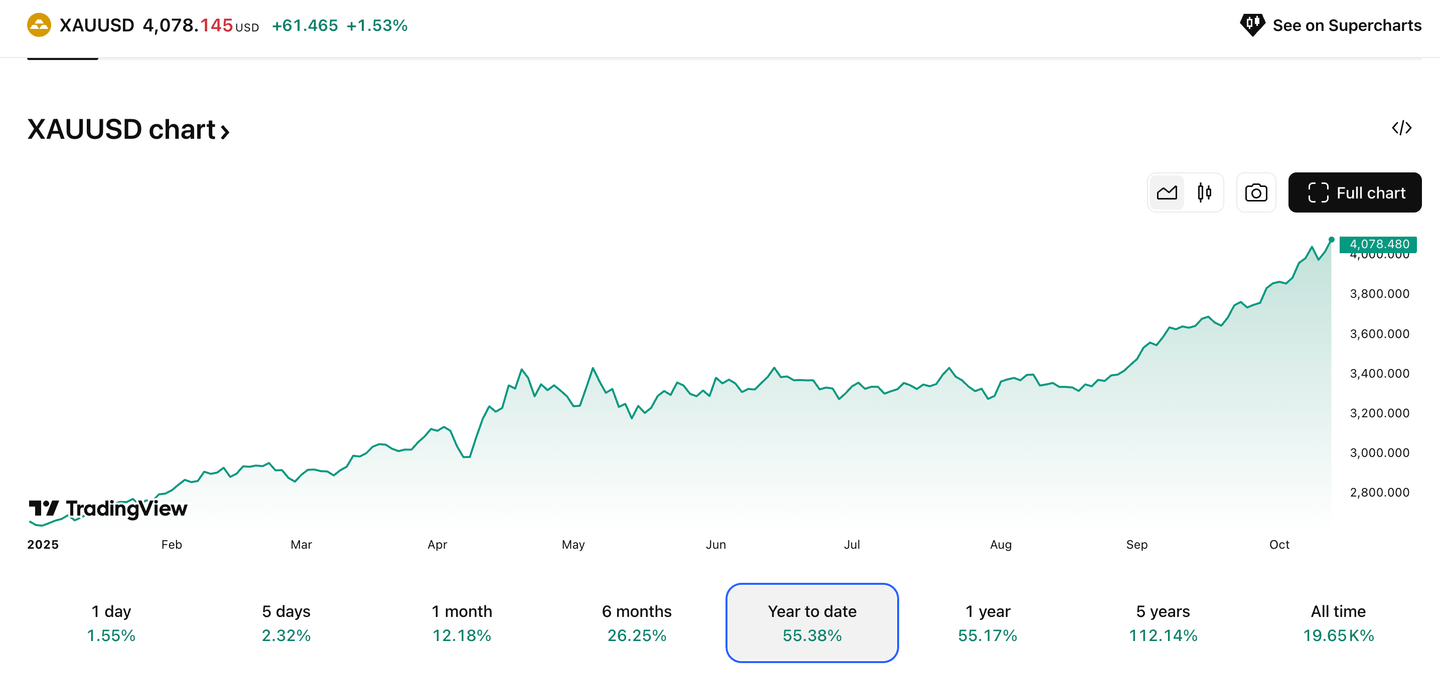Switch to 5 years range
The image size is (1440, 689).
coord(1163,623)
